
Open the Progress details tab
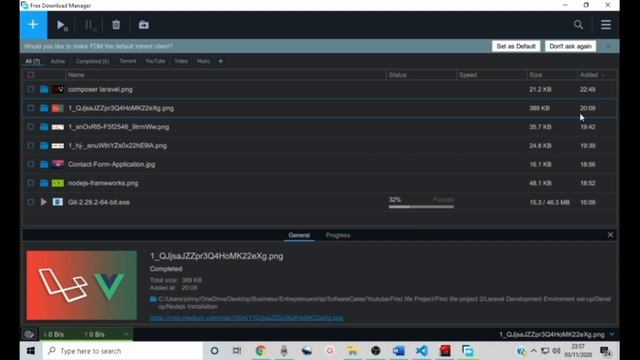[x=338, y=235]
